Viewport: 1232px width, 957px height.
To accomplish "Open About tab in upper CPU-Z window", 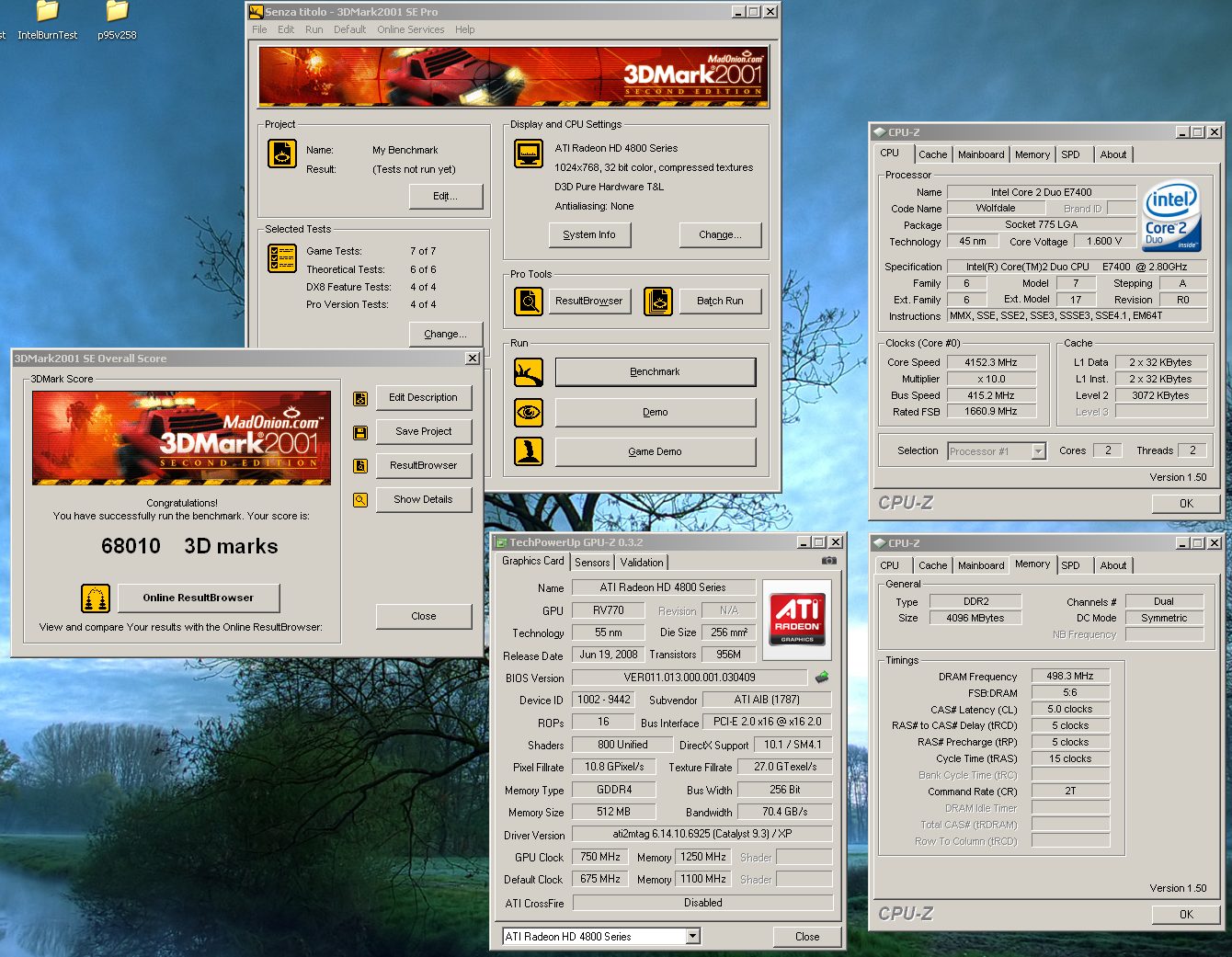I will [1112, 154].
